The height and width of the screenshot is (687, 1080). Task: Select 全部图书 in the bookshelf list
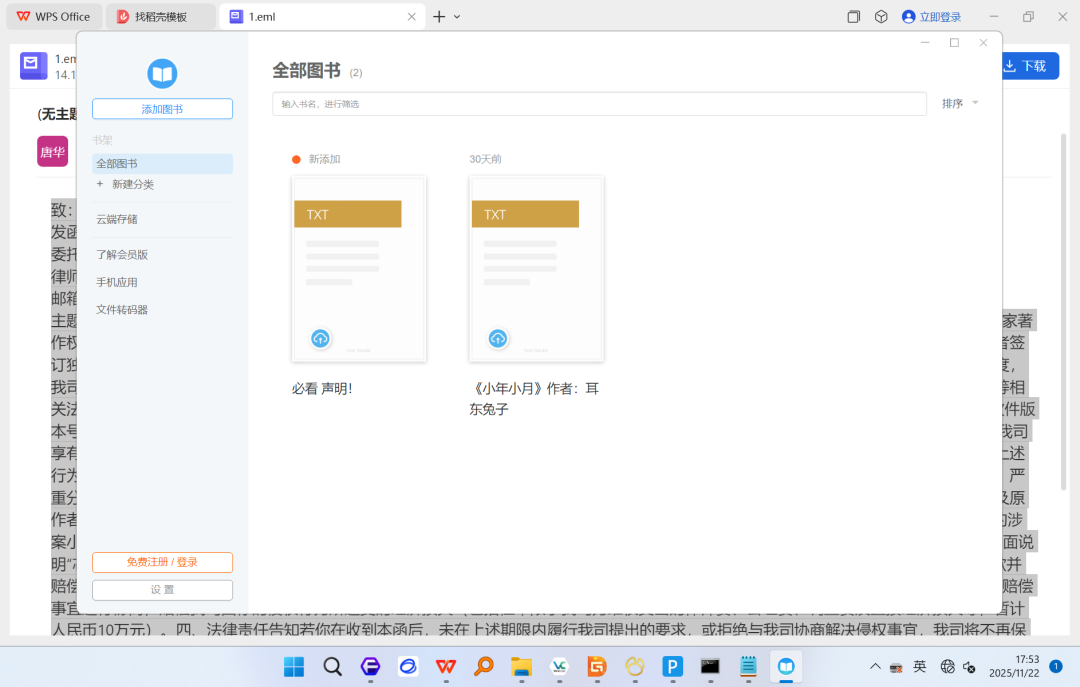click(x=163, y=163)
